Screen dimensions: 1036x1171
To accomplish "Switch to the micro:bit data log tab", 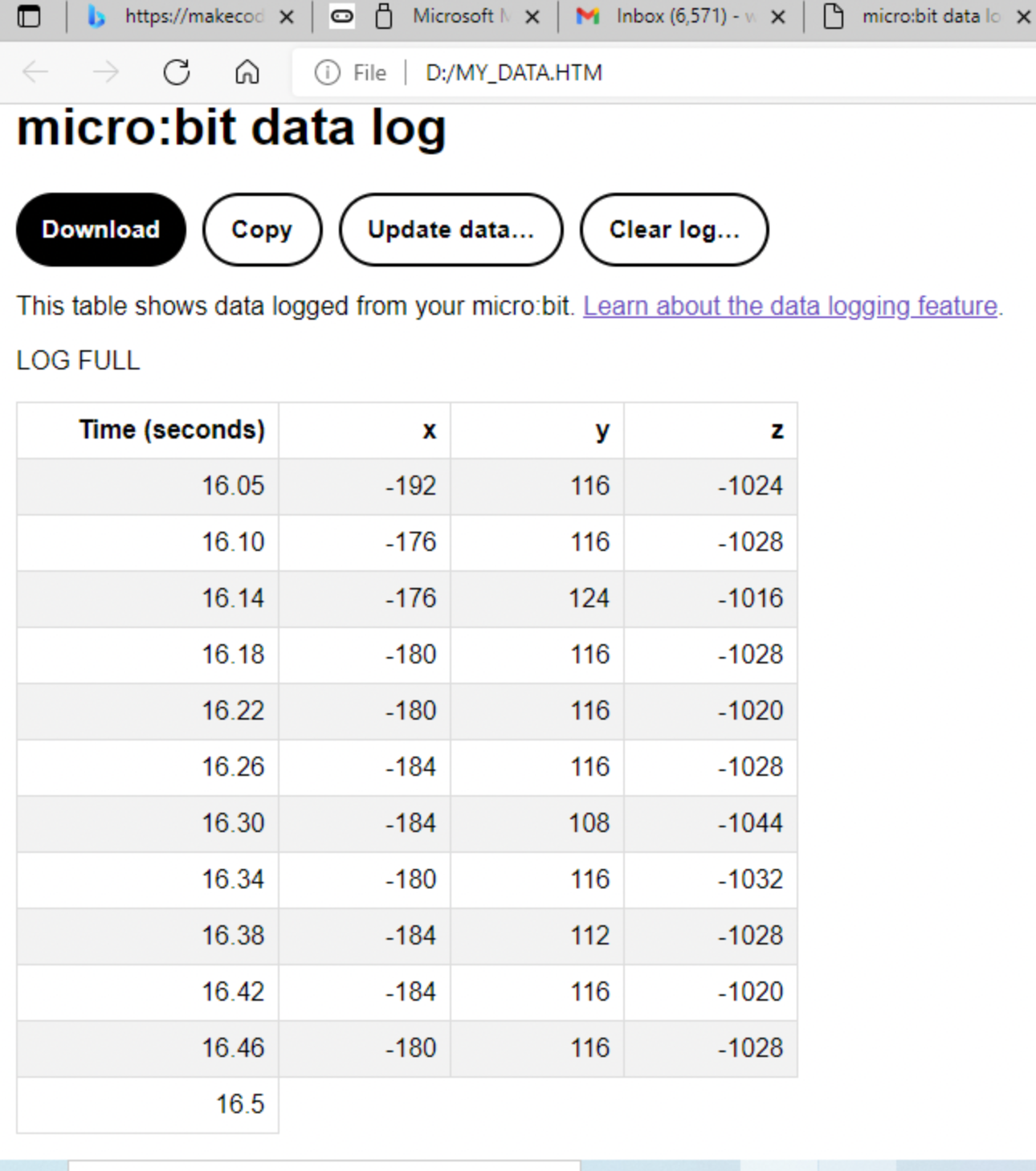I will [x=924, y=16].
